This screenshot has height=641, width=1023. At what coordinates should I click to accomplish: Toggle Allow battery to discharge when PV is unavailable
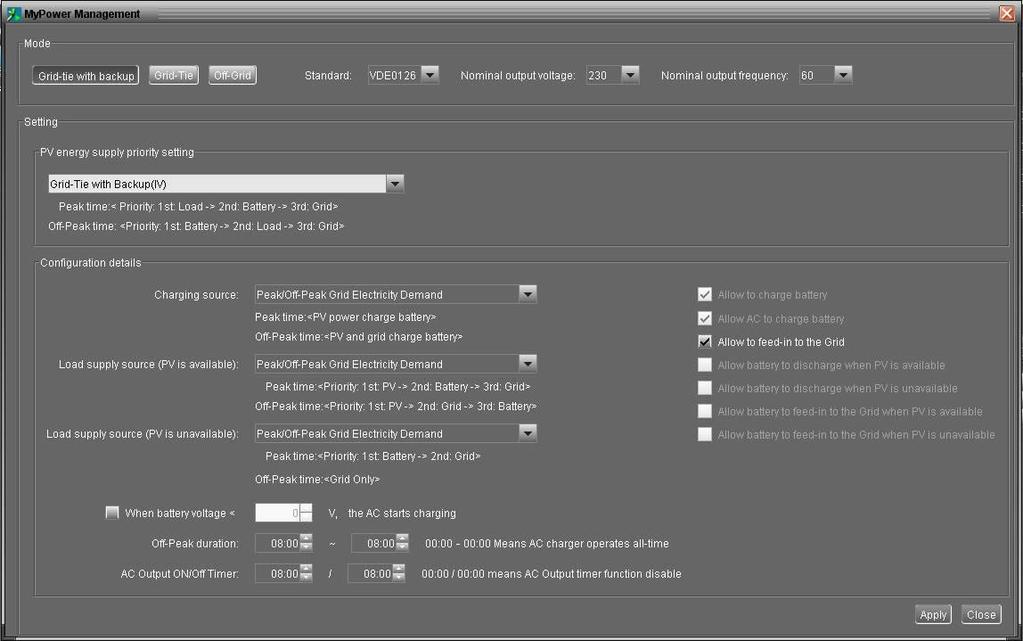(x=705, y=388)
